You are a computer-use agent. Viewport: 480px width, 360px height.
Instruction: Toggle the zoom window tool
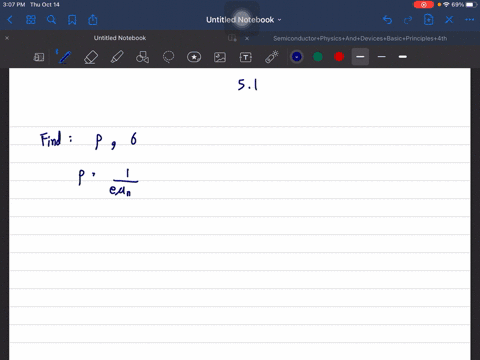pos(39,57)
